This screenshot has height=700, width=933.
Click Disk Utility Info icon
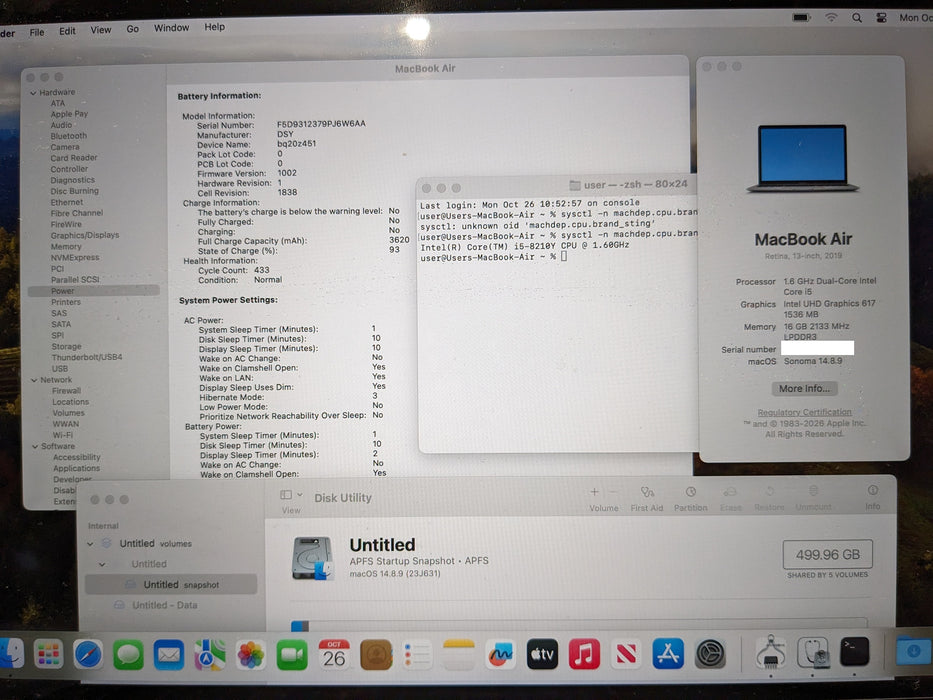pos(872,497)
